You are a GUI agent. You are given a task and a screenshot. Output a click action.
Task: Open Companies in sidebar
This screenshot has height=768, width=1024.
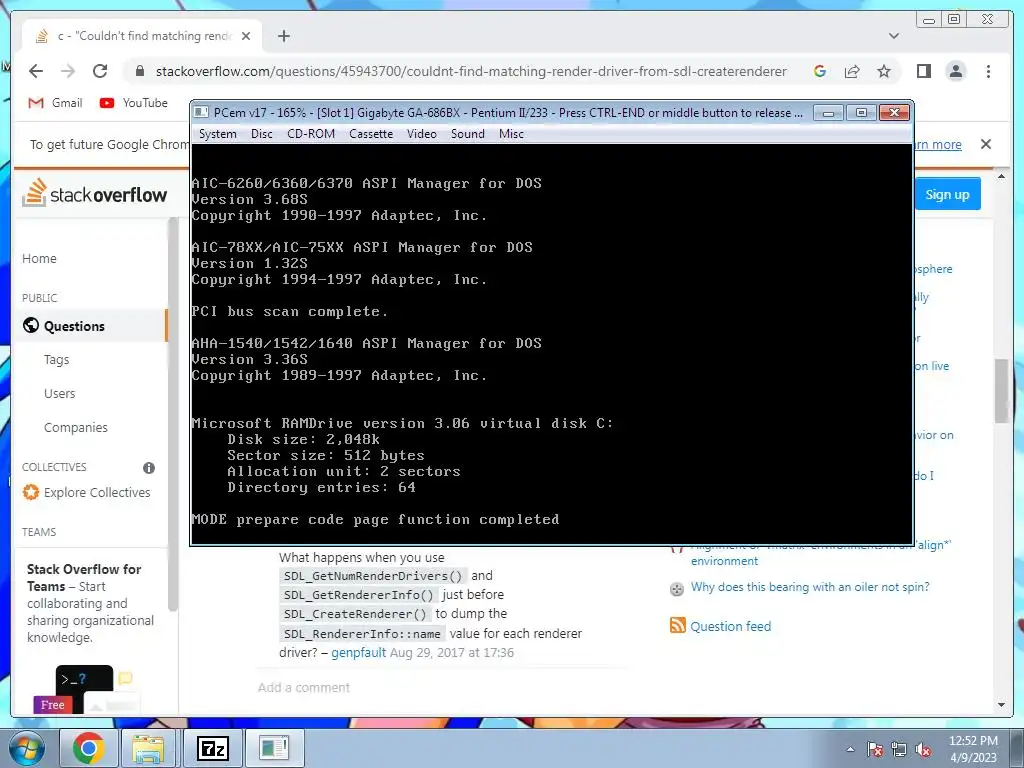(76, 427)
